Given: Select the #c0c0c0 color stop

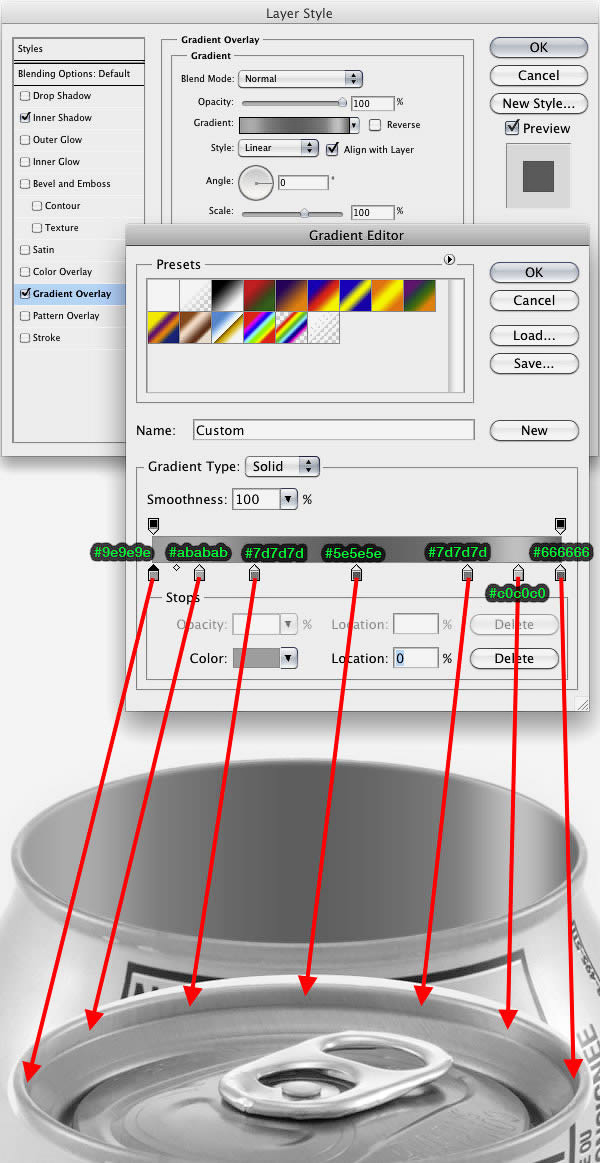Looking at the screenshot, I should coord(518,573).
